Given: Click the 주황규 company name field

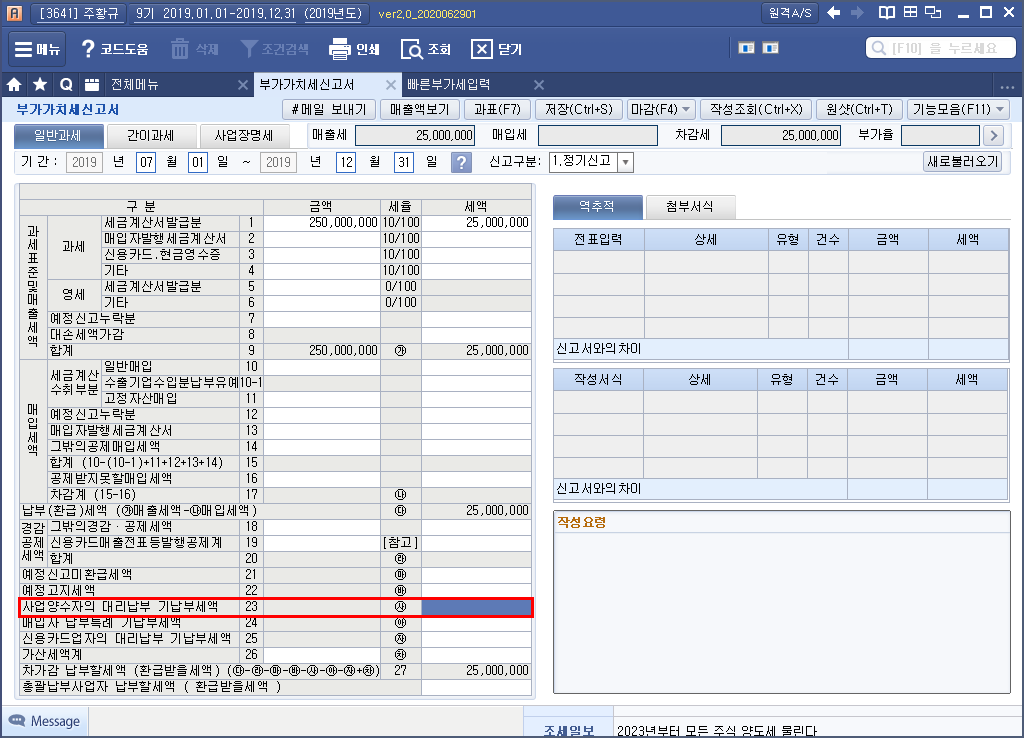Looking at the screenshot, I should [80, 13].
